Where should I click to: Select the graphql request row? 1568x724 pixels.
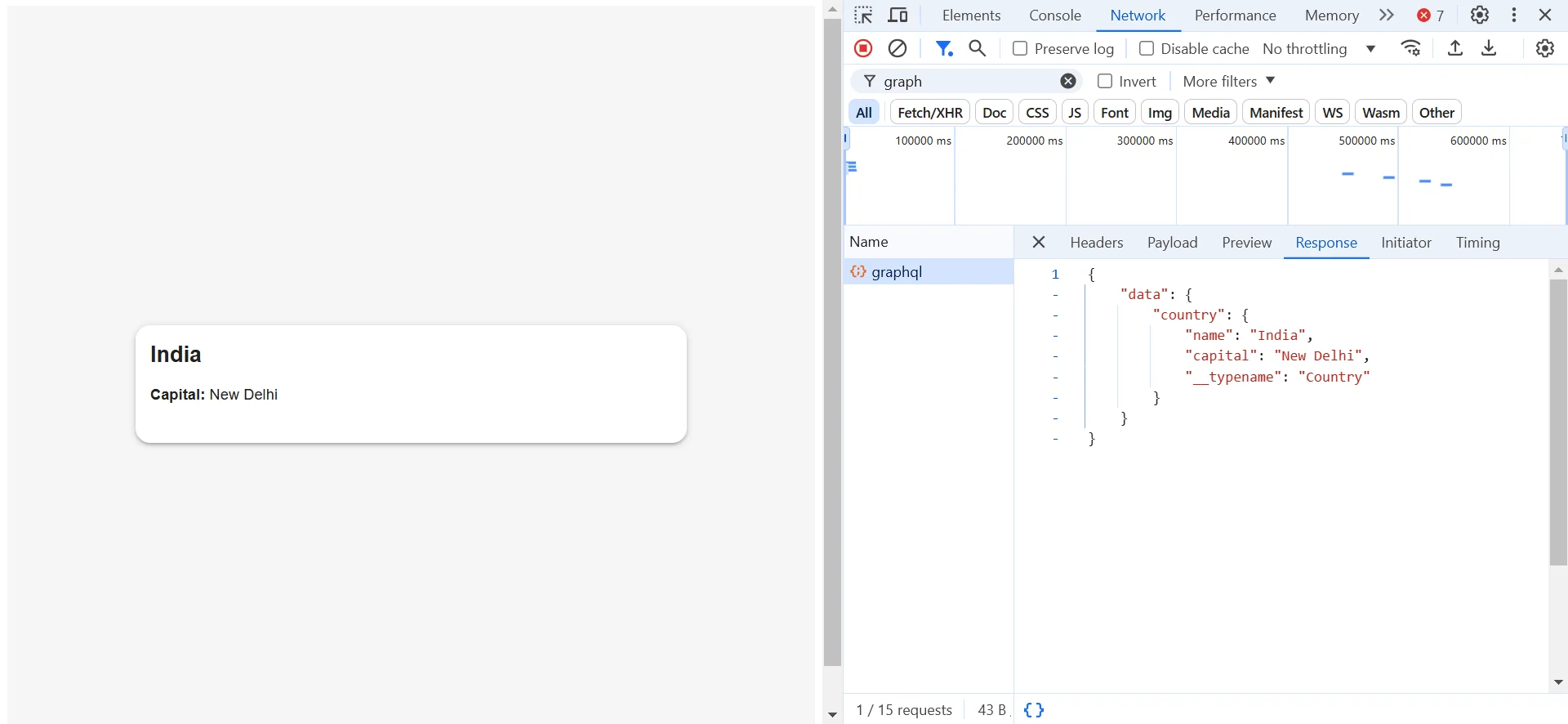point(929,272)
